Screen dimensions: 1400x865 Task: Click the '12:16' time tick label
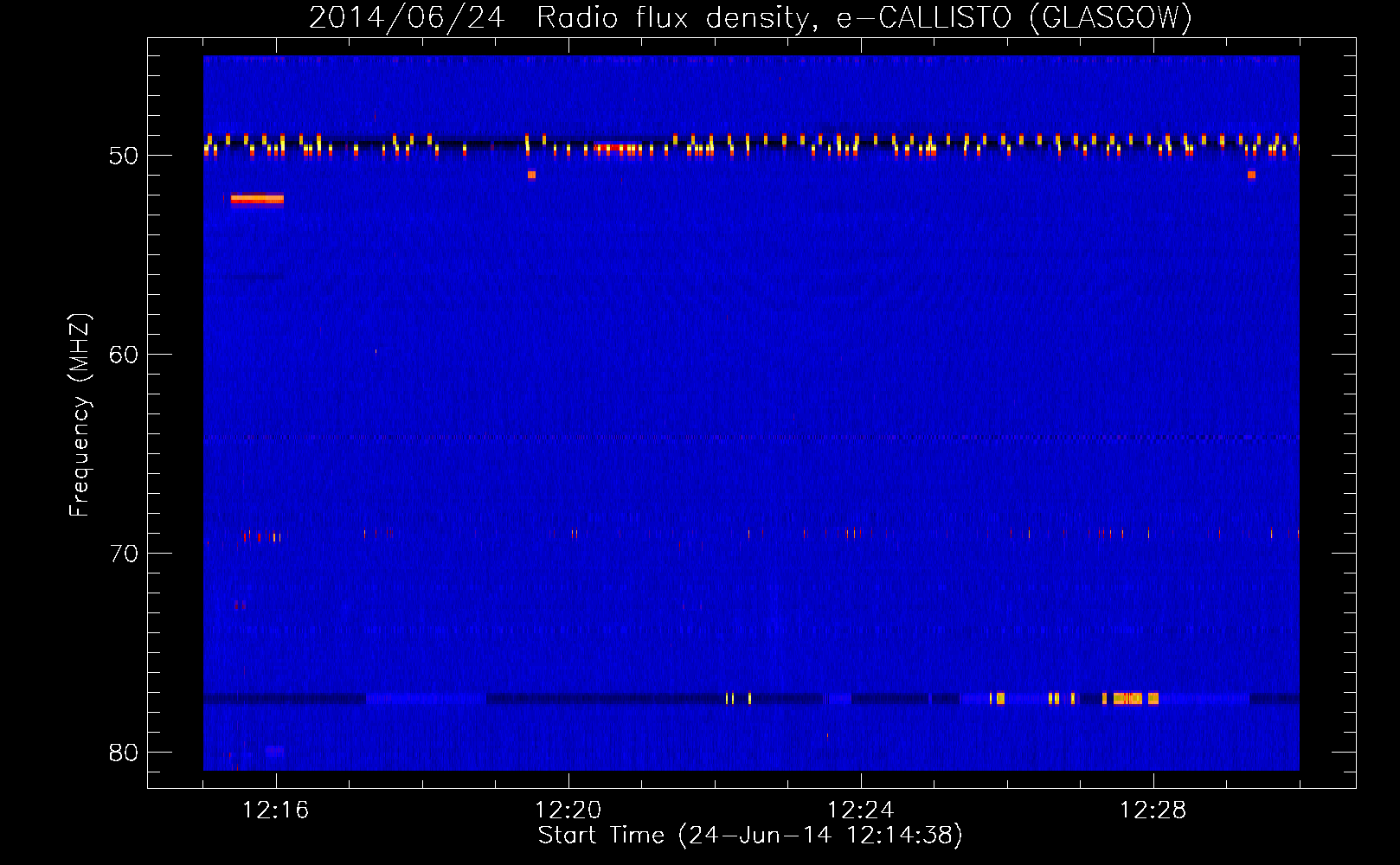coord(275,811)
